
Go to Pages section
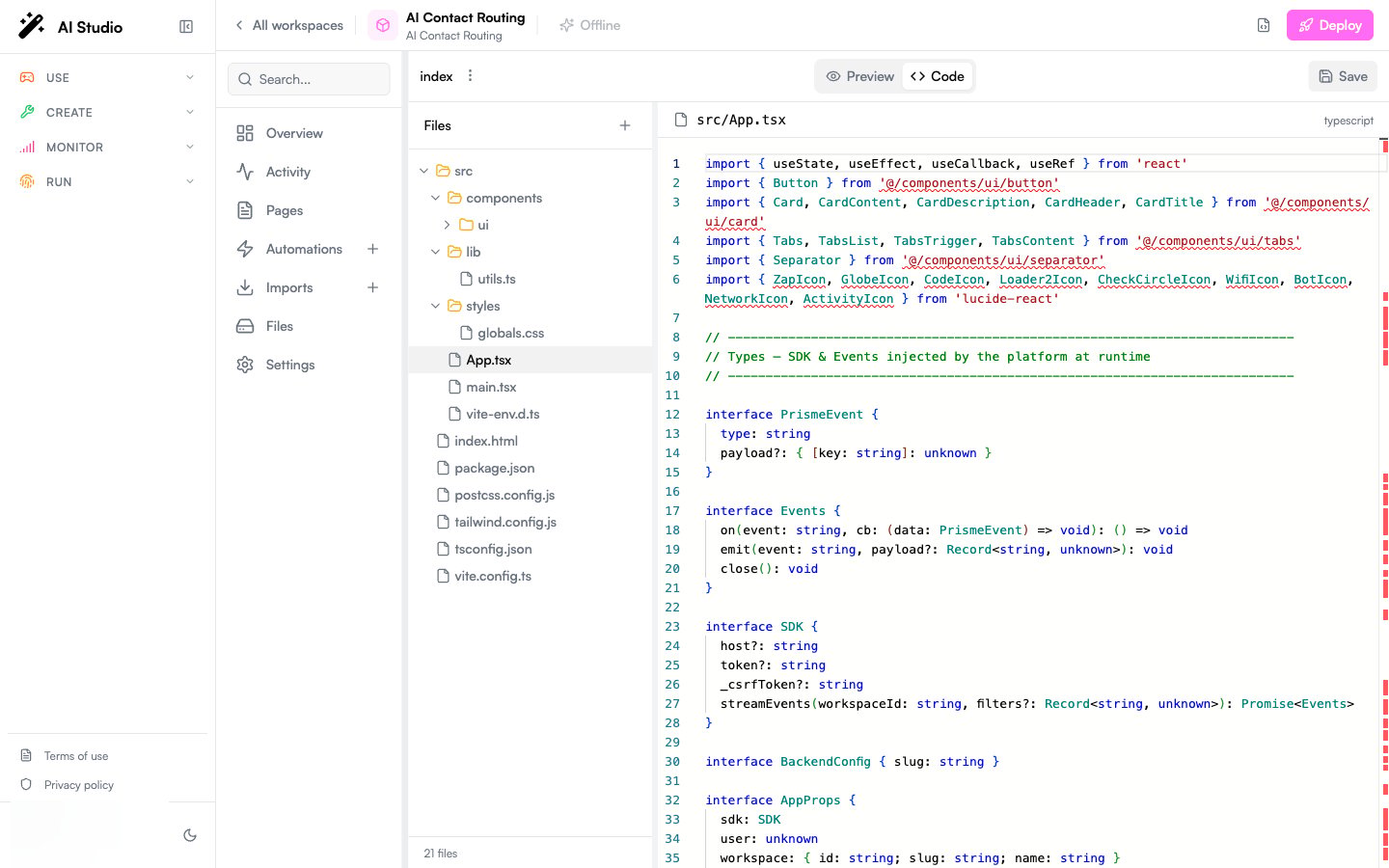point(309,210)
